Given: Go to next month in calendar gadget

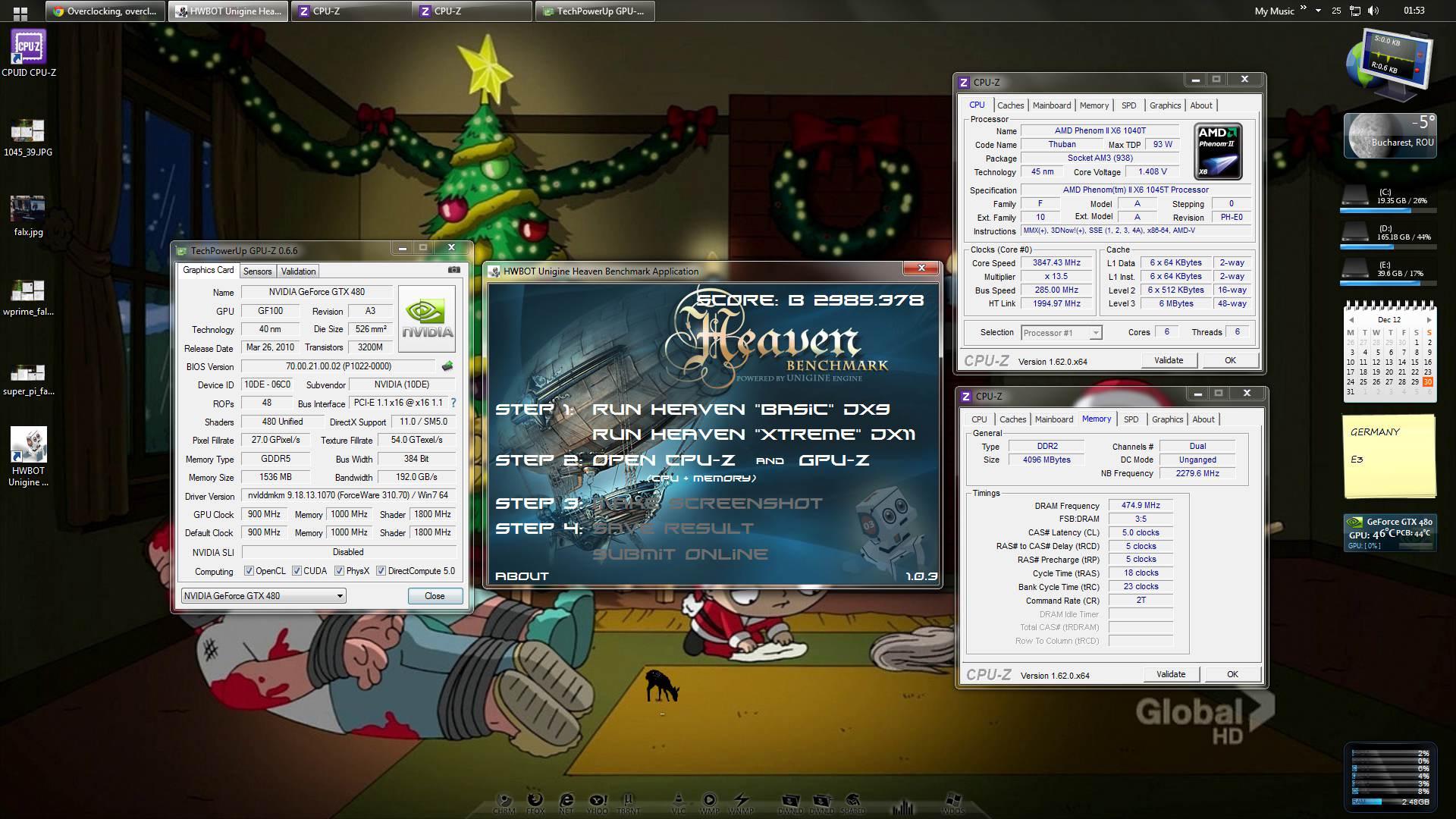Looking at the screenshot, I should (1429, 320).
